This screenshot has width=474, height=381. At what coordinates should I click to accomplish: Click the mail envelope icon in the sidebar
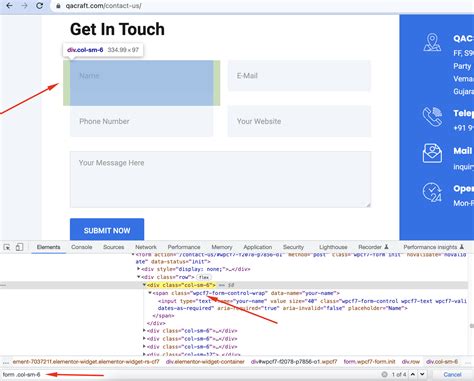432,153
